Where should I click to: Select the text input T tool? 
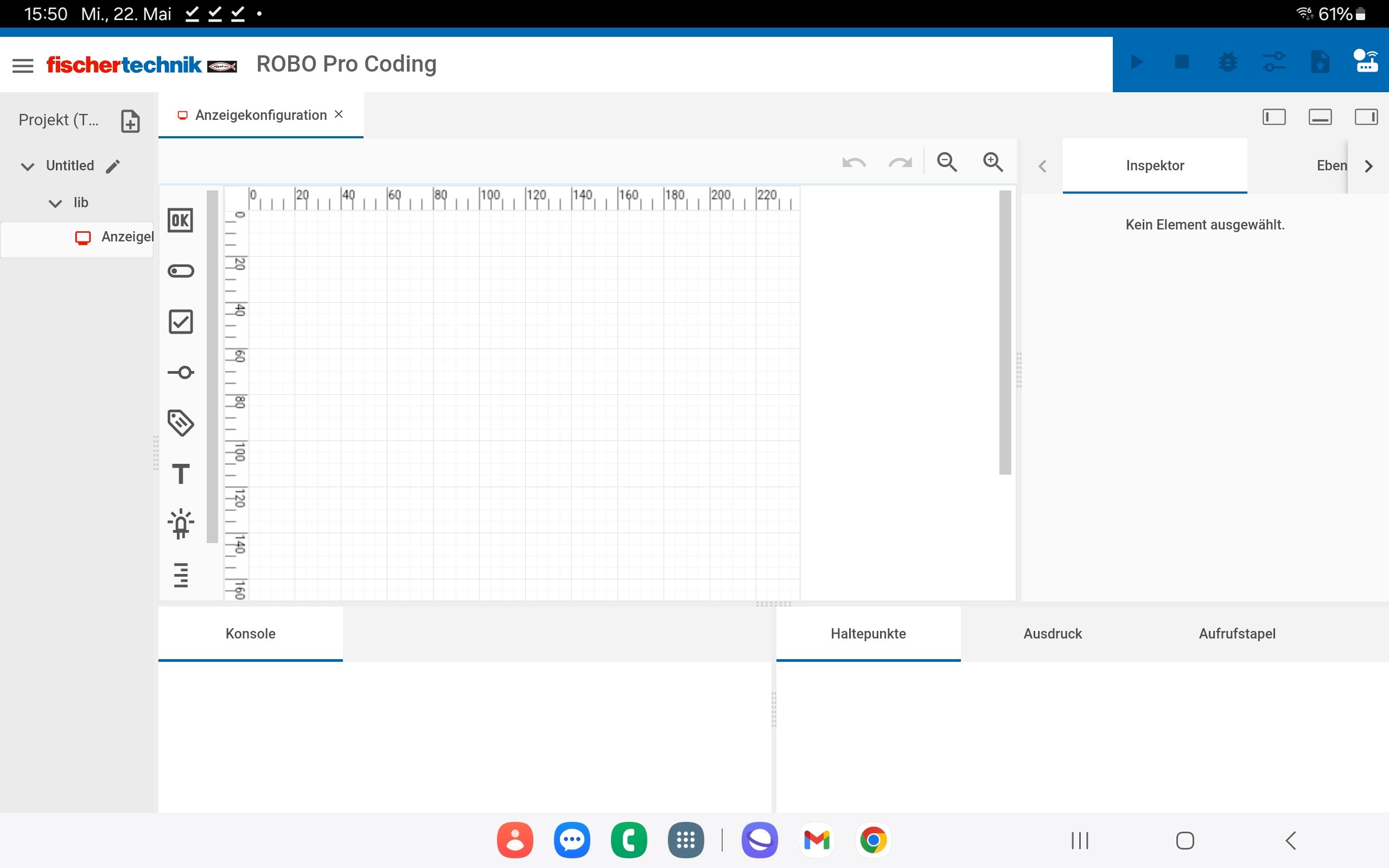(180, 474)
